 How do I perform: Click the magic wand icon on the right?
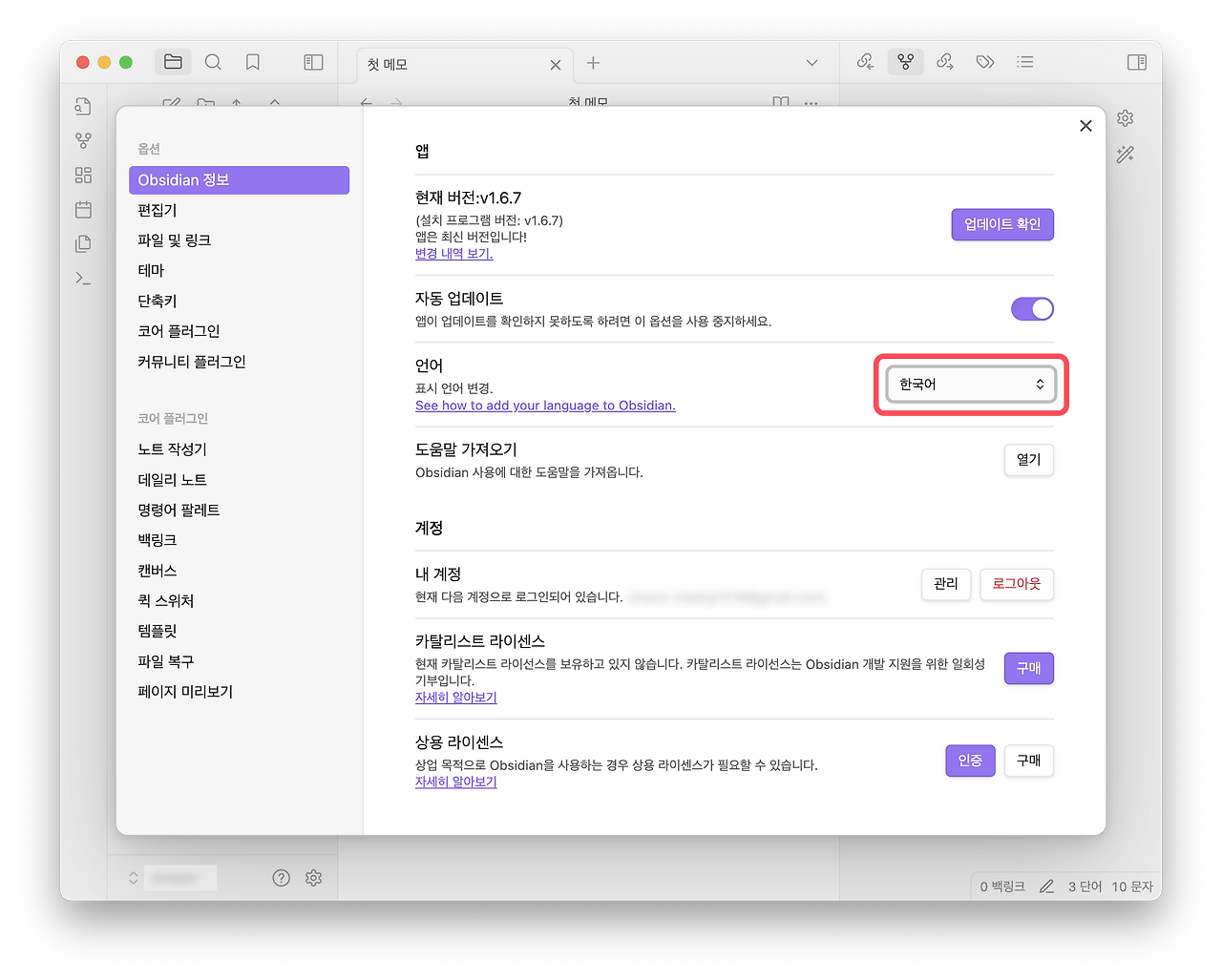[x=1126, y=155]
